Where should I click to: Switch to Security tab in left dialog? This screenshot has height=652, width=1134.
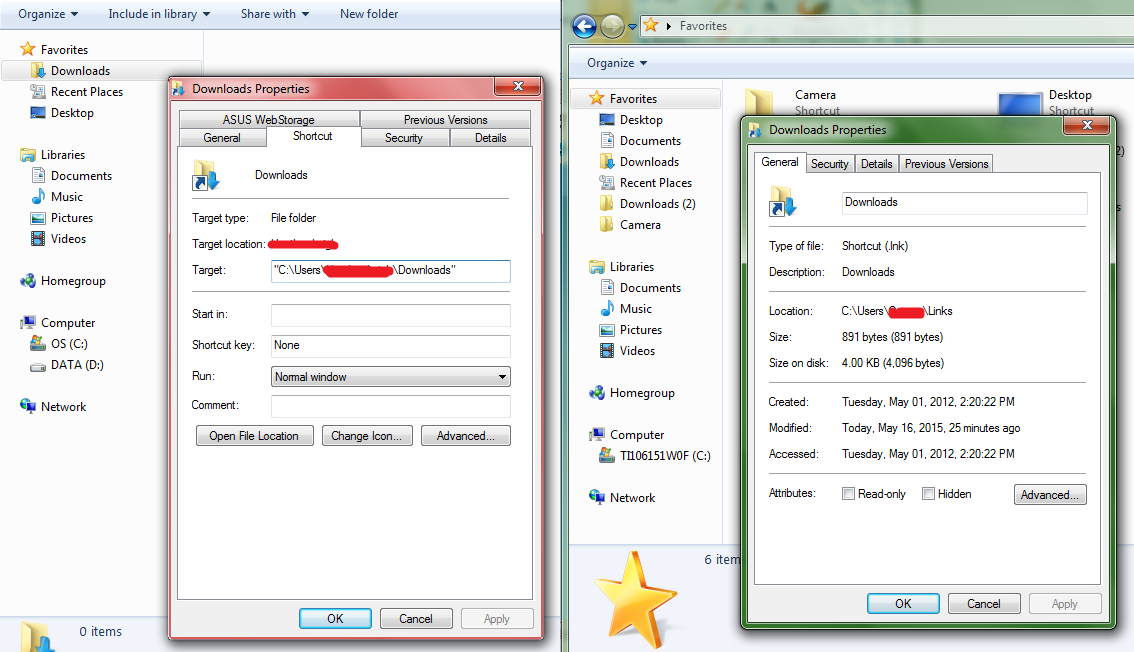tap(404, 137)
